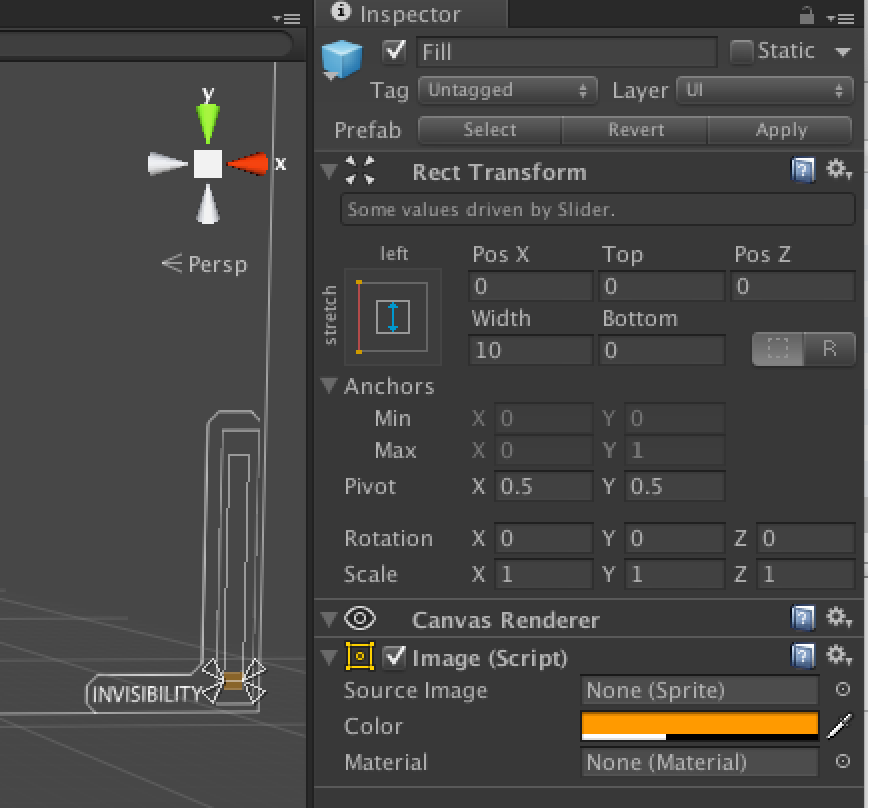Enable the Static checkbox
This screenshot has height=808, width=870.
tap(741, 51)
